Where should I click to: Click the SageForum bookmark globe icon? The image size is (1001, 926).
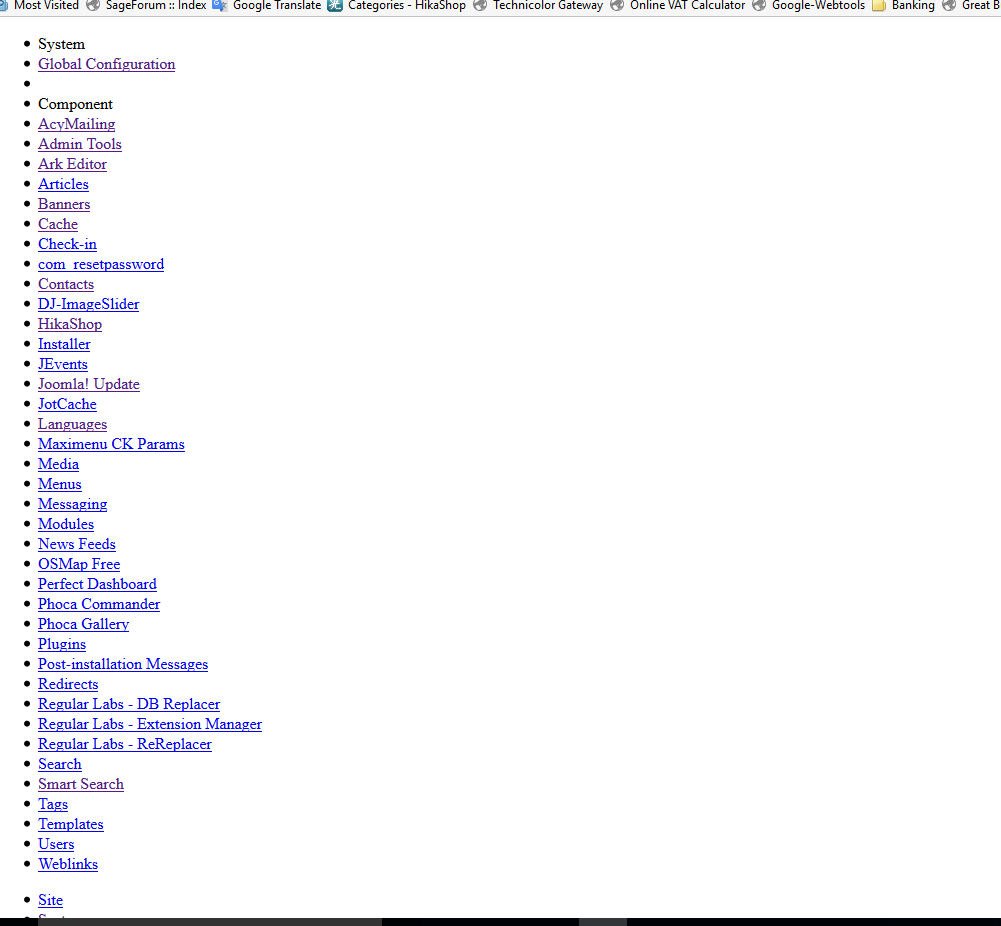coord(93,5)
